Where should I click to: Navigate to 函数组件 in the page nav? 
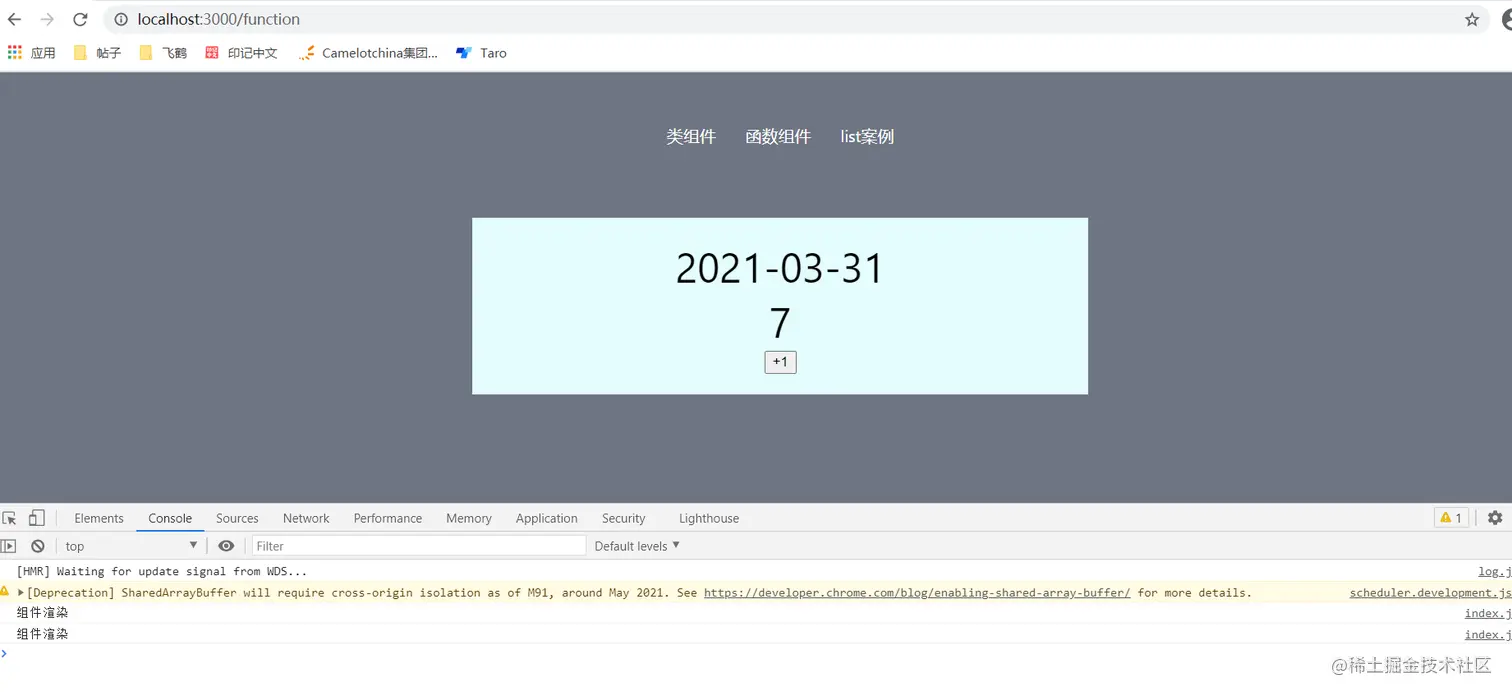[779, 136]
